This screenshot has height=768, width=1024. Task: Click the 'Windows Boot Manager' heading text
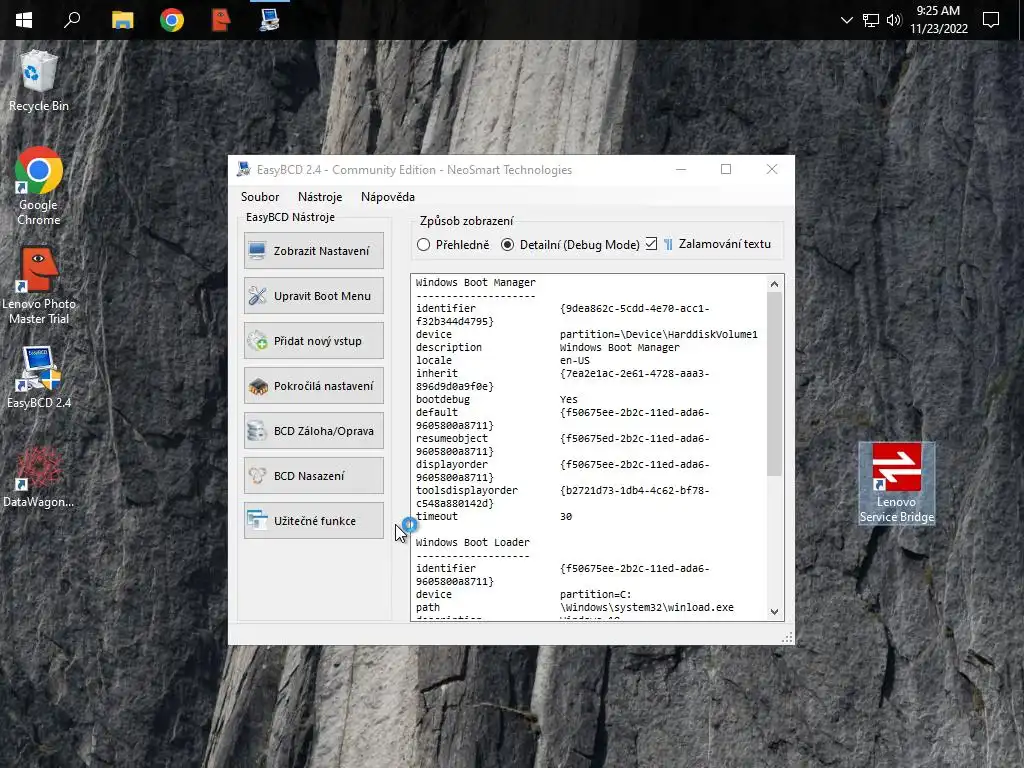pyautogui.click(x=475, y=282)
